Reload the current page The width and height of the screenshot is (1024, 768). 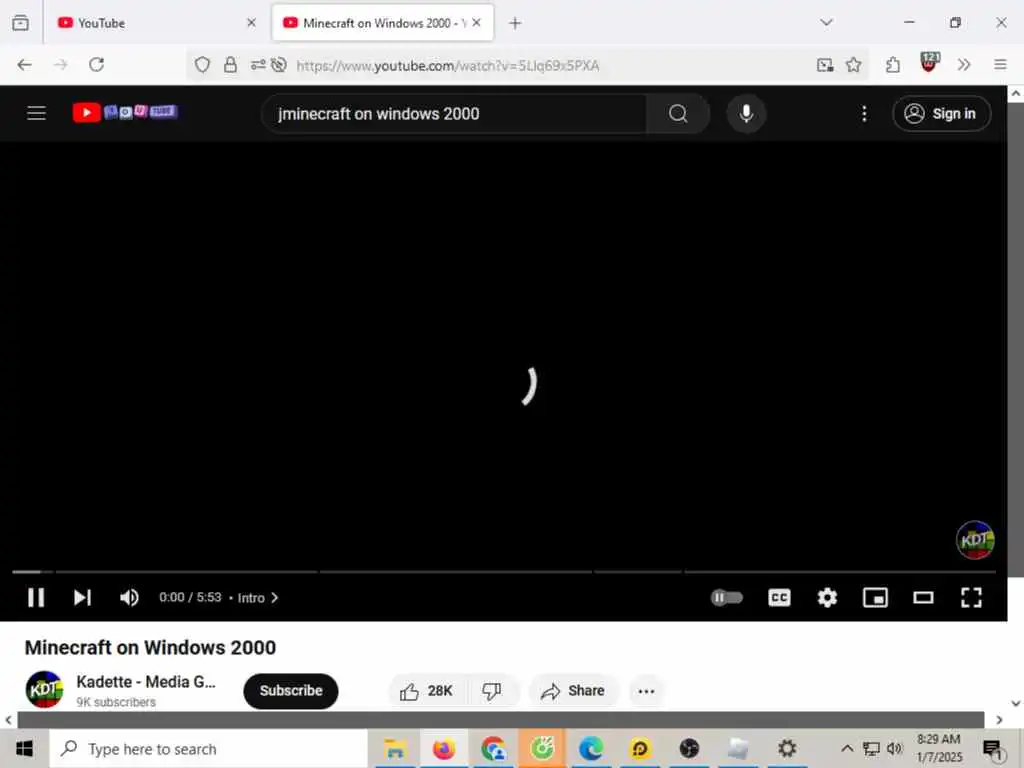point(97,65)
